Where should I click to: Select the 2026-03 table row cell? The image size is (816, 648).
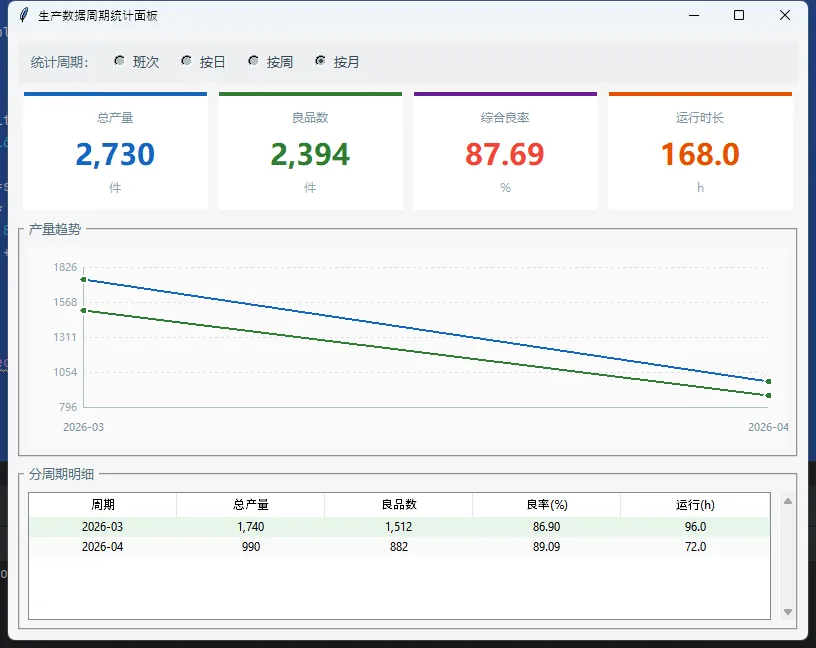pos(103,527)
